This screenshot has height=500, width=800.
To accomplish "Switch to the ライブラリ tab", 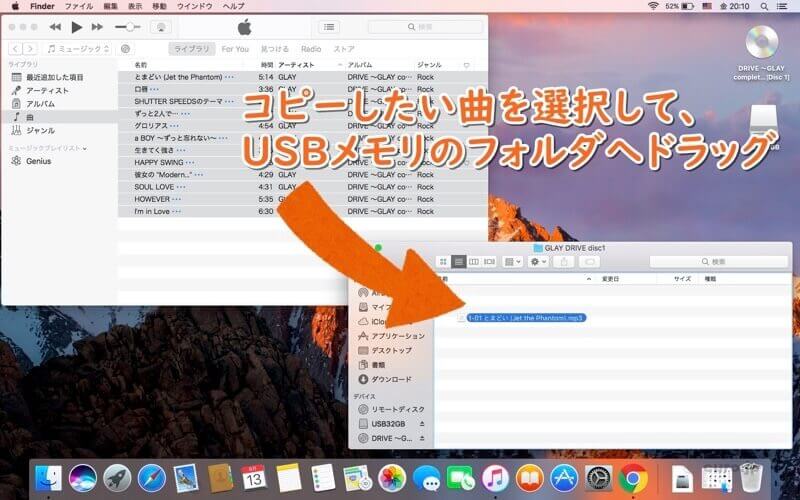I will 191,49.
